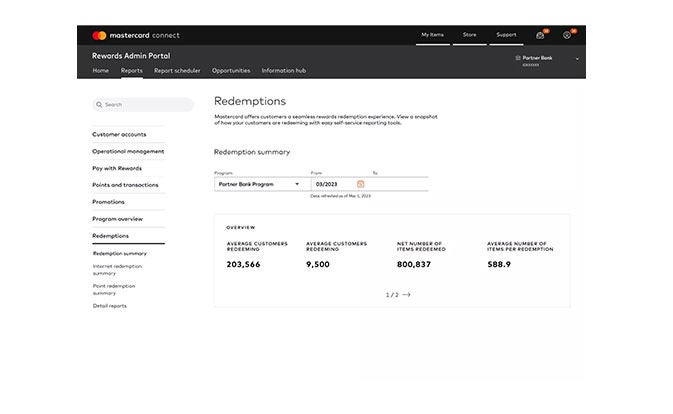Screen dimensions: 673x414
Task: Open the Opportunities tab
Action: coord(231,71)
